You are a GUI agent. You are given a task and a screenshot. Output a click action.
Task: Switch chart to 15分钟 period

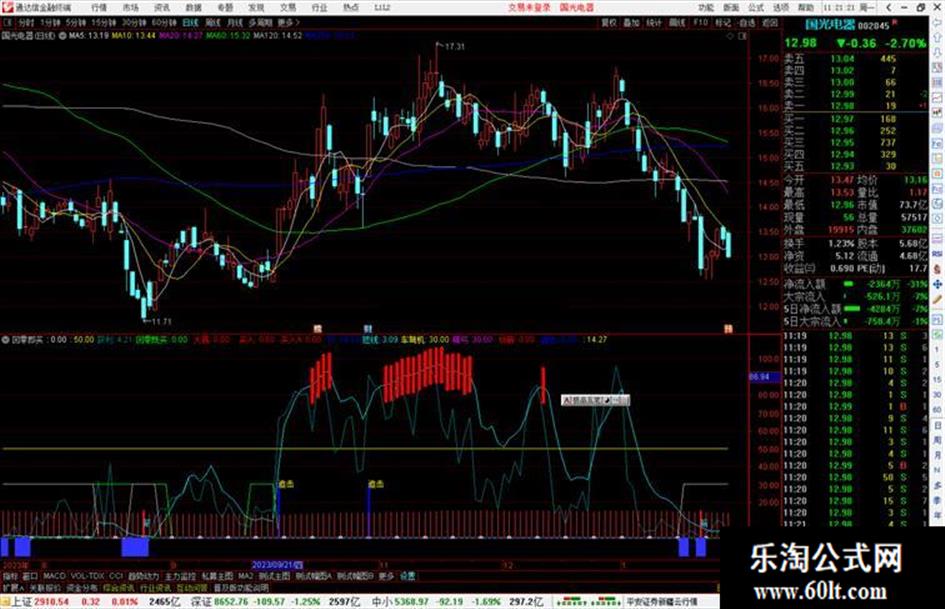pyautogui.click(x=104, y=22)
